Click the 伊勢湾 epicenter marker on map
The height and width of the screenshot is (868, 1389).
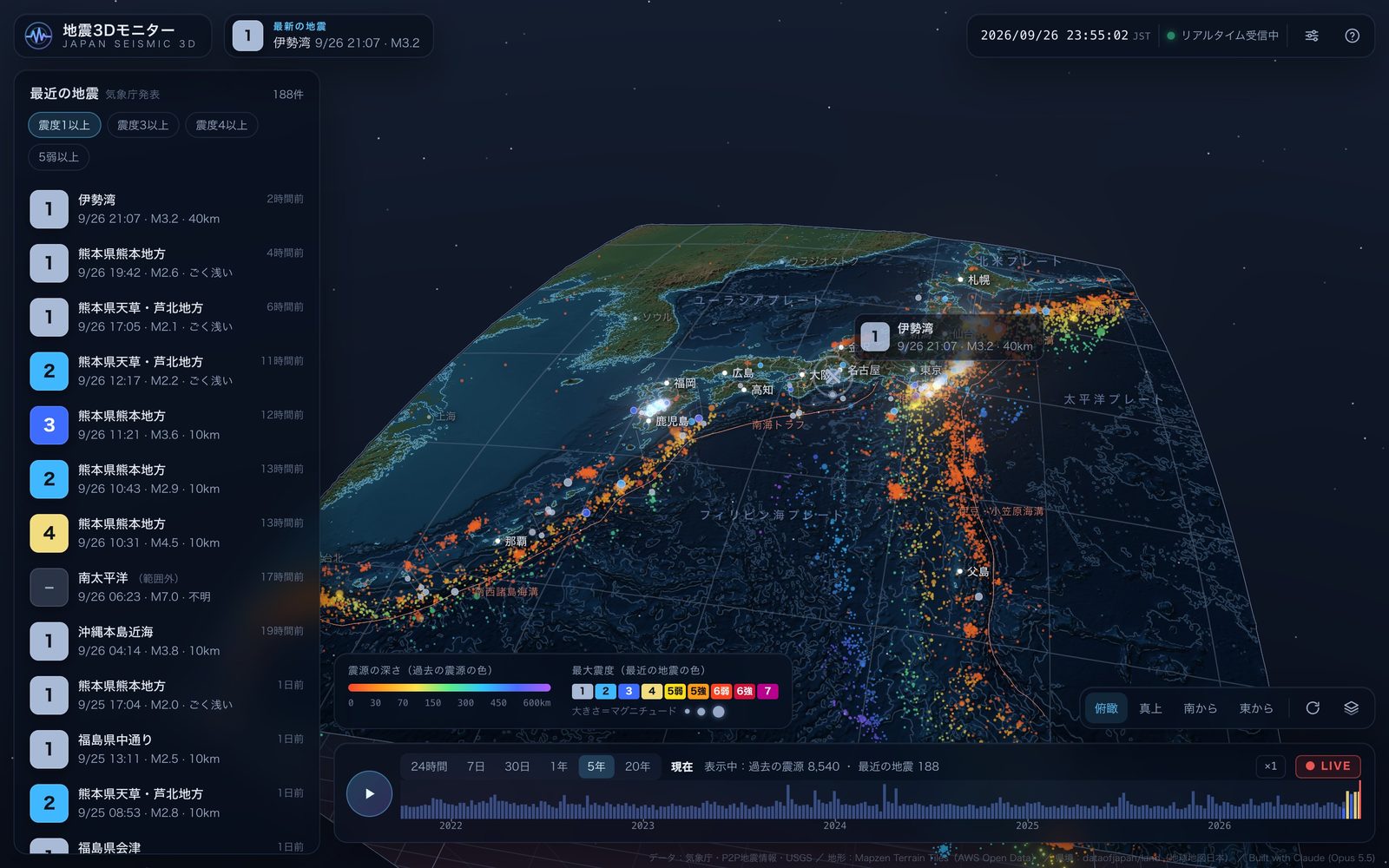(x=833, y=377)
